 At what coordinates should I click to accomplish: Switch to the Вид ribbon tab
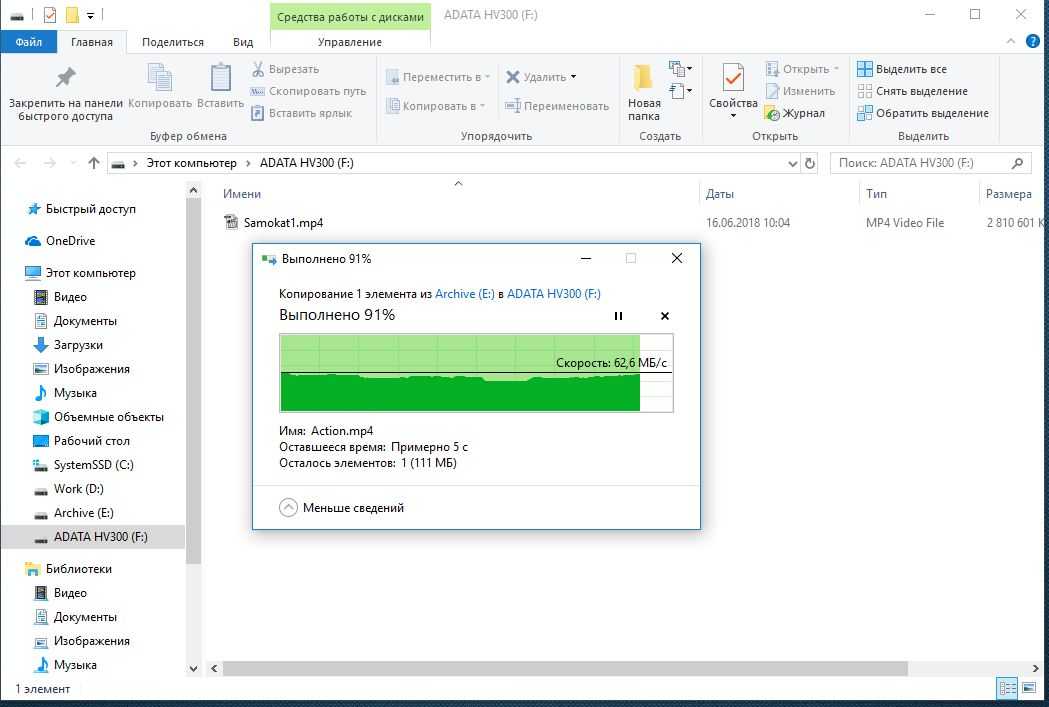[x=243, y=42]
